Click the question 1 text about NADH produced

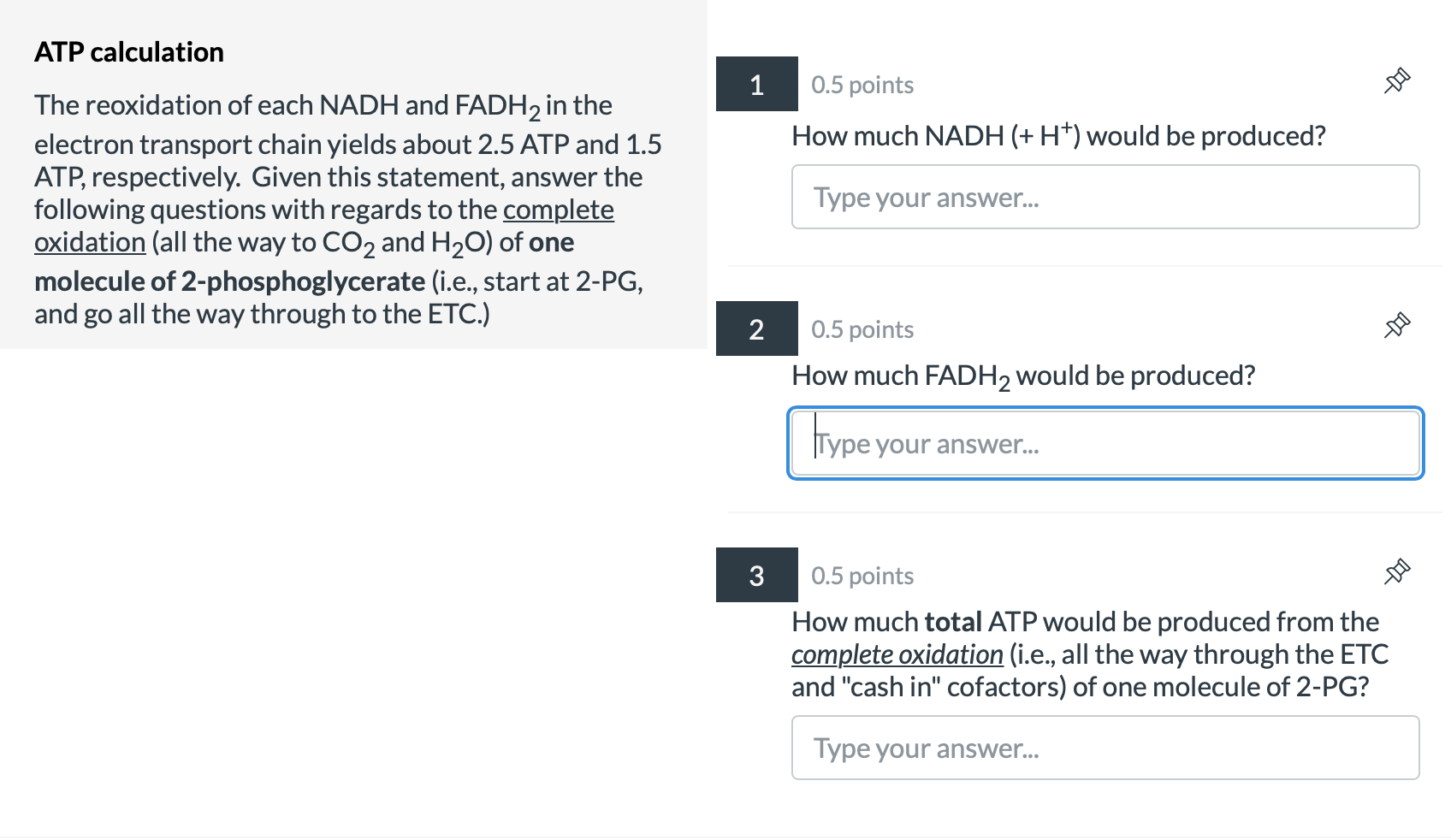(x=1058, y=134)
